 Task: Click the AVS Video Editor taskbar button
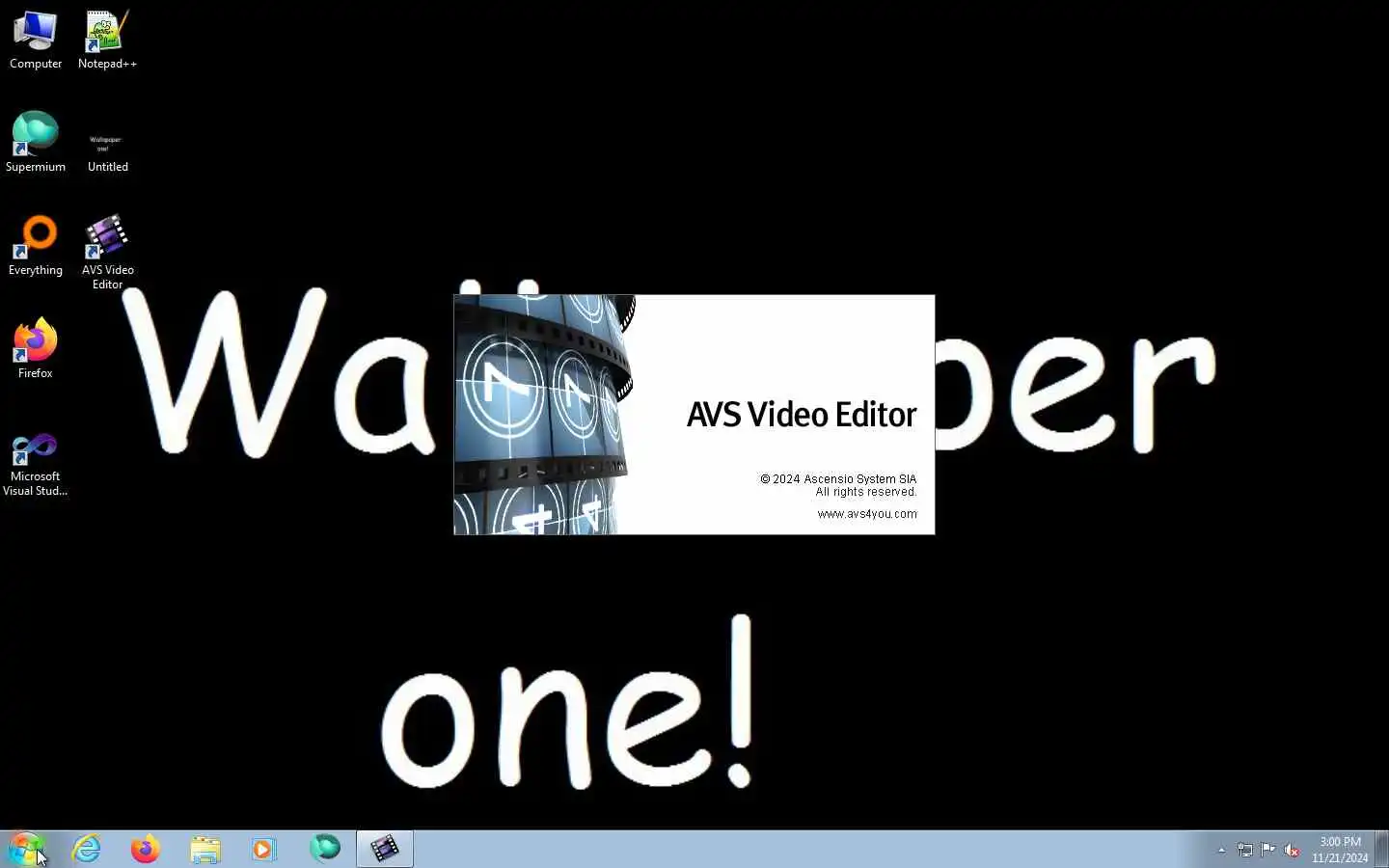385,849
